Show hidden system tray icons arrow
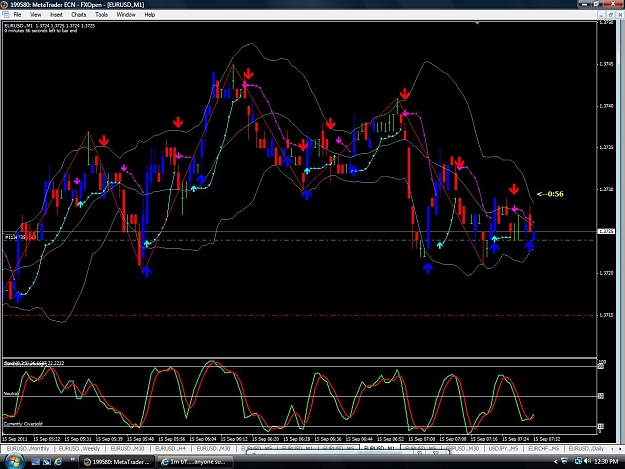Viewport: 625px width, 469px height. pos(556,461)
